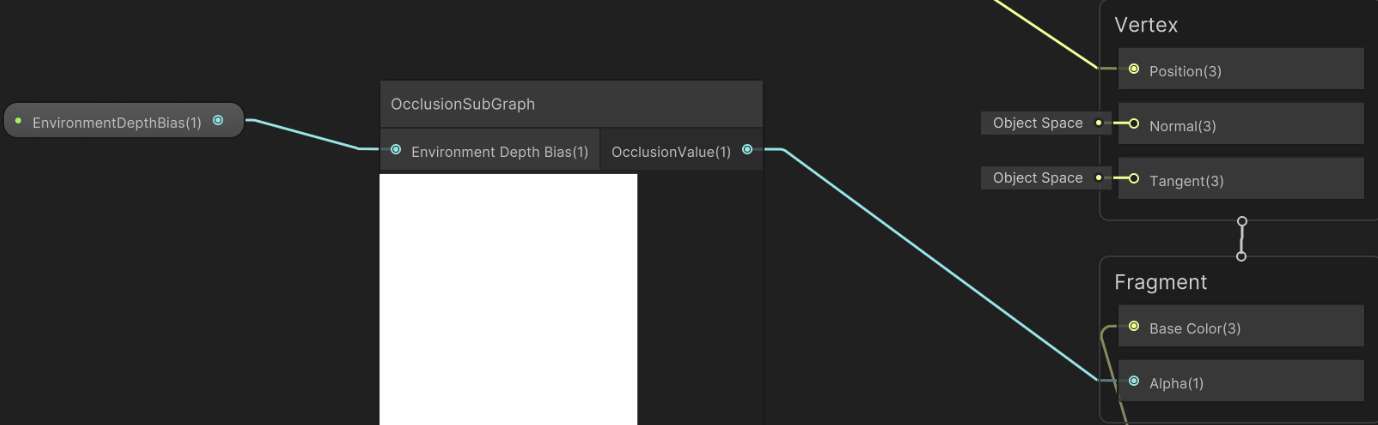The height and width of the screenshot is (425, 1378).
Task: Click the OcclusionValue output port circle
Action: click(x=747, y=150)
